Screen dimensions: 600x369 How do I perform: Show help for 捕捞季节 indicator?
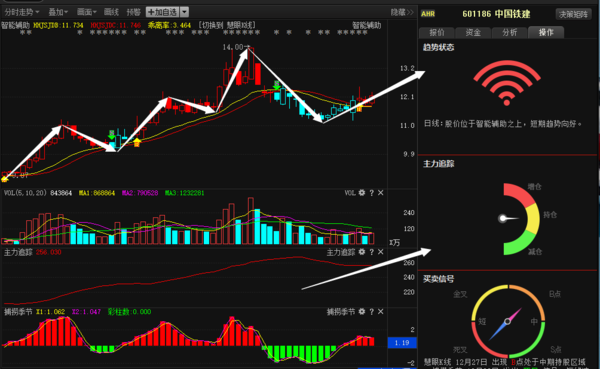(372, 312)
